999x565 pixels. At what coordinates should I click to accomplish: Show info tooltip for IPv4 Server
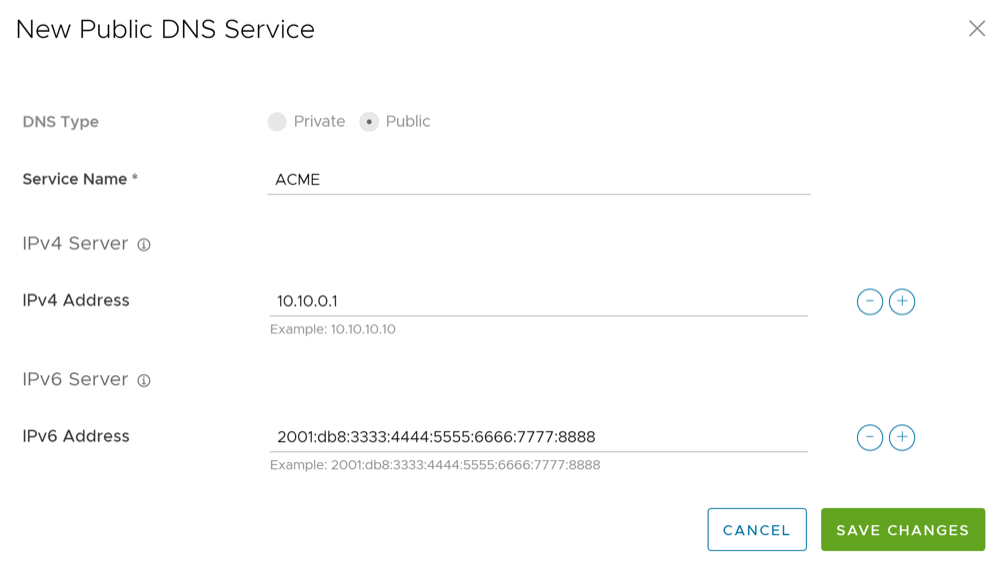point(144,245)
